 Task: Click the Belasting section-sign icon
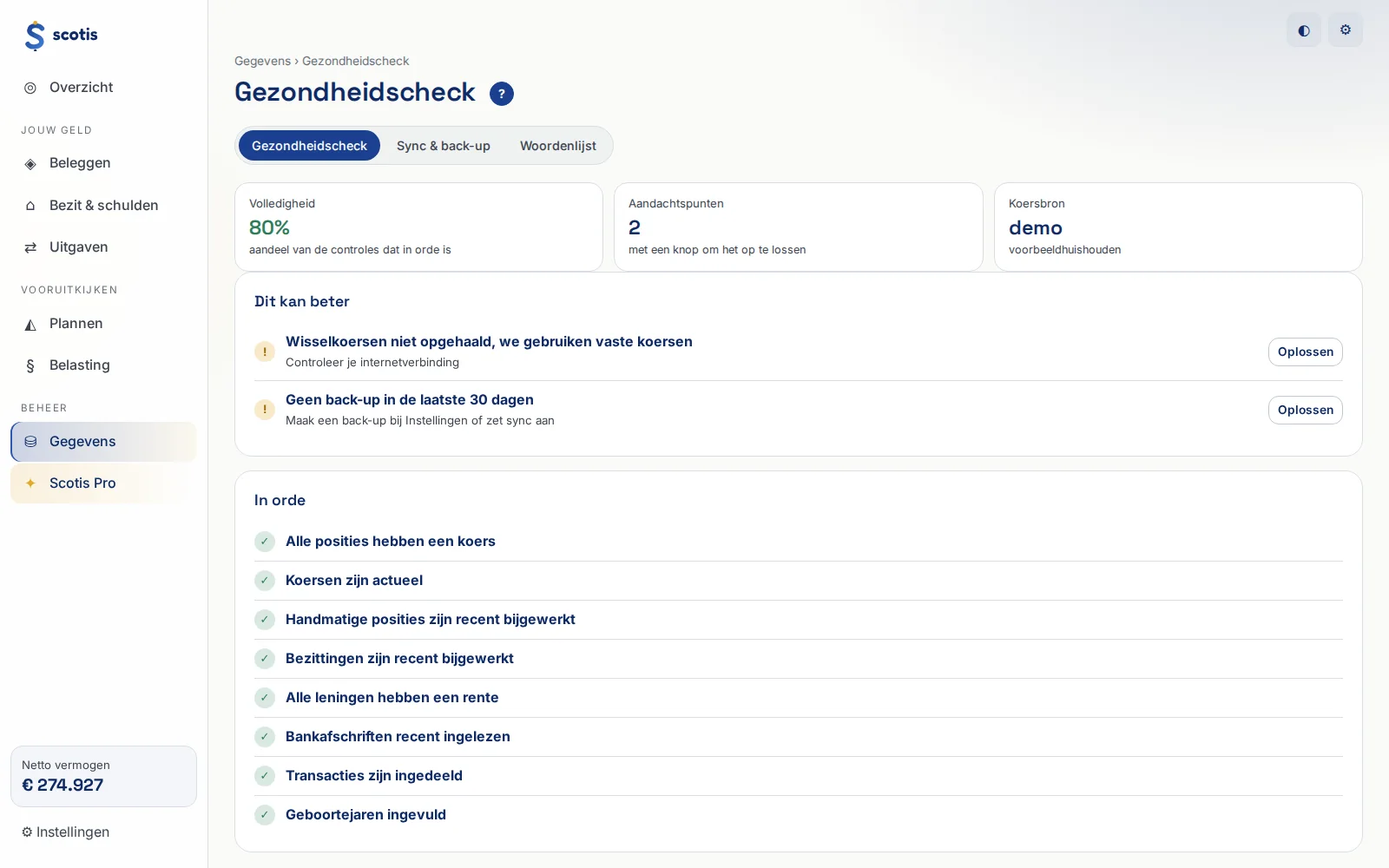(x=30, y=365)
